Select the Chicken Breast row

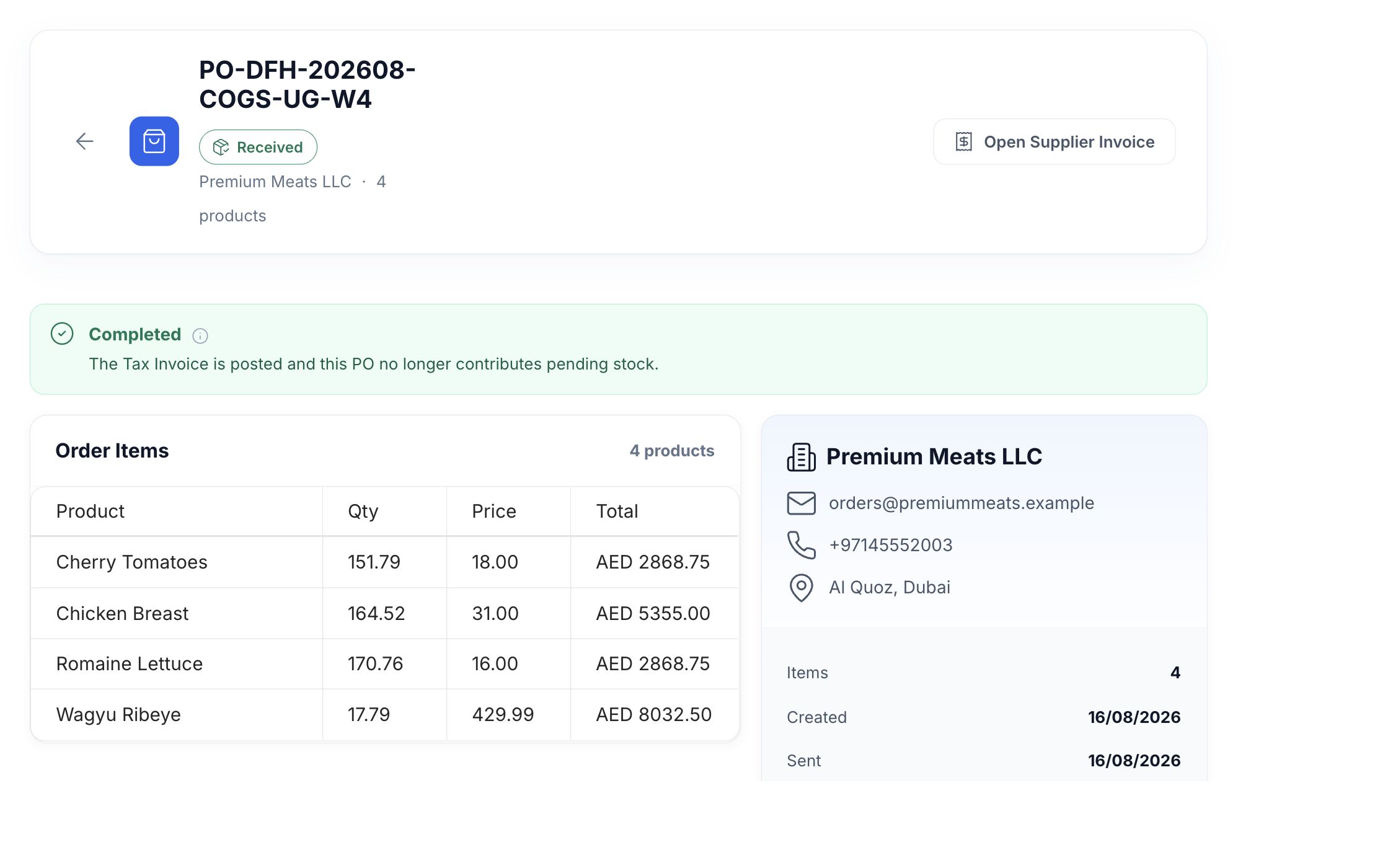tap(385, 613)
